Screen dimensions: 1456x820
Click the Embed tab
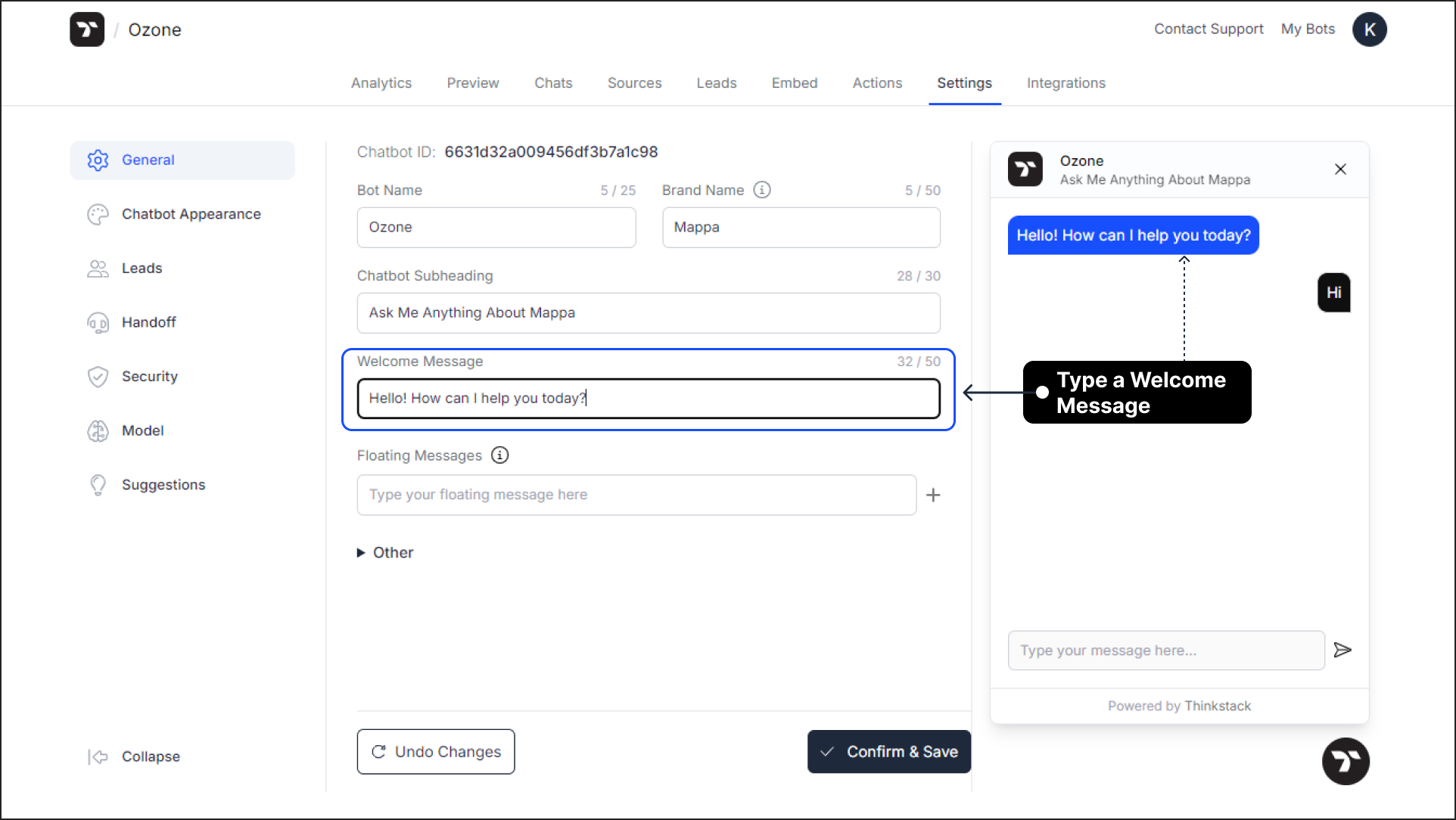pos(795,83)
